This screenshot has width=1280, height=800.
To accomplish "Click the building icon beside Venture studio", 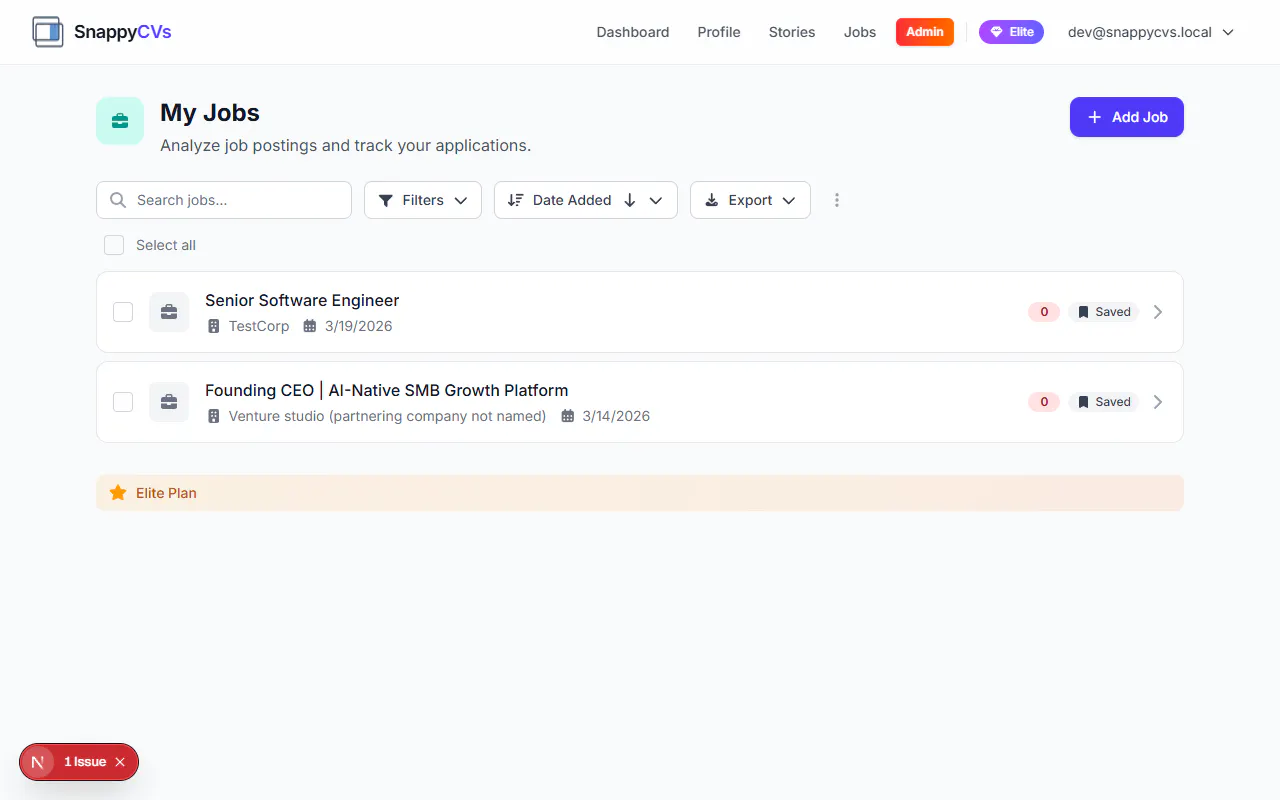I will 213,416.
